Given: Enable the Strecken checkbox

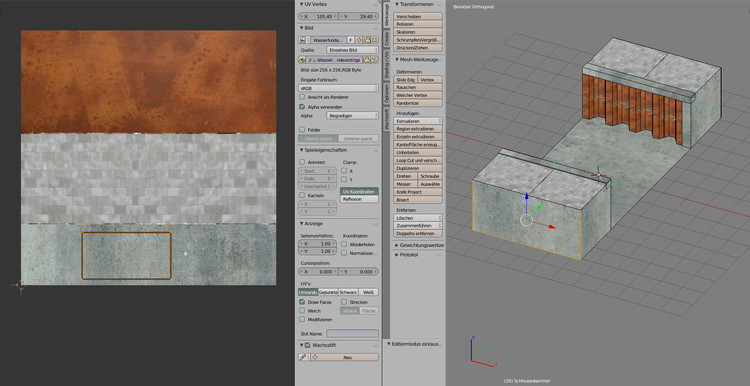Looking at the screenshot, I should click(344, 302).
